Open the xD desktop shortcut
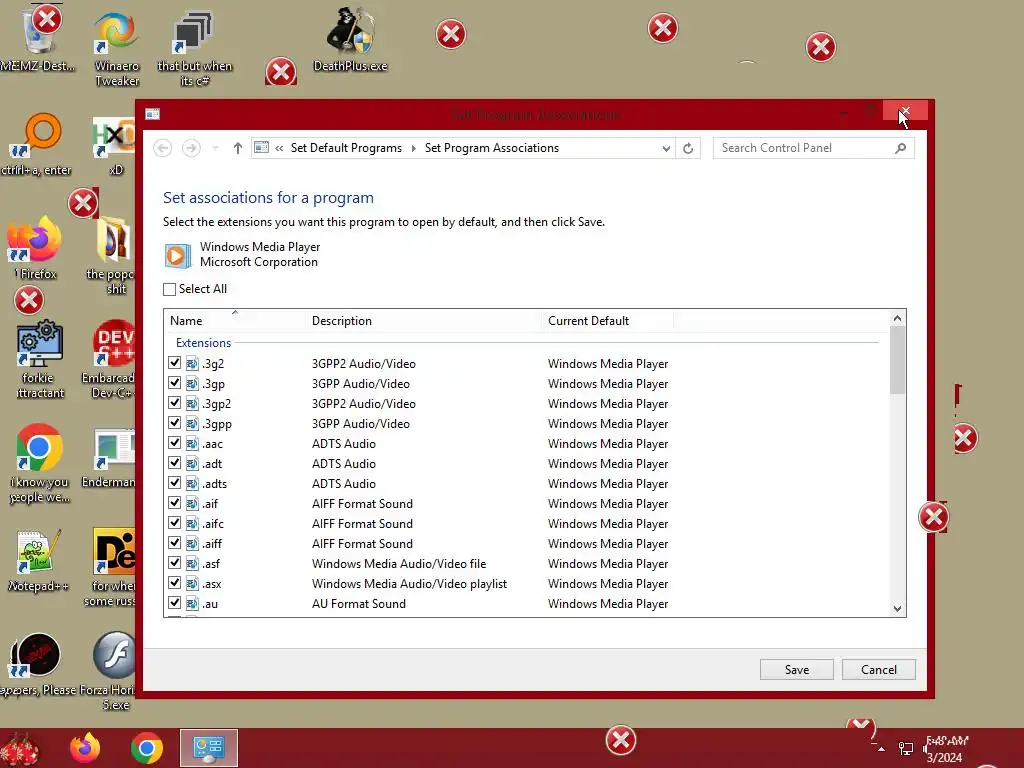The height and width of the screenshot is (768, 1024). tap(115, 146)
